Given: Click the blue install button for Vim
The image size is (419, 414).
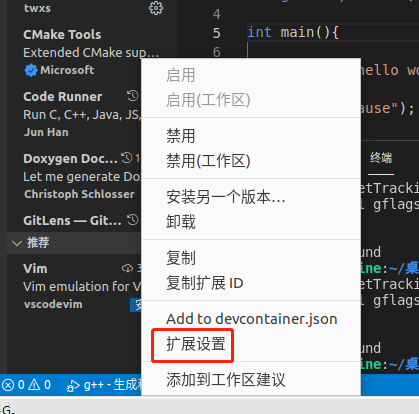Looking at the screenshot, I should point(136,305).
